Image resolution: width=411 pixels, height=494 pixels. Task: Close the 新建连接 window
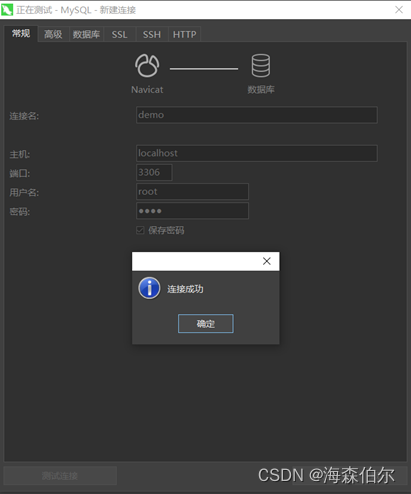click(x=399, y=10)
